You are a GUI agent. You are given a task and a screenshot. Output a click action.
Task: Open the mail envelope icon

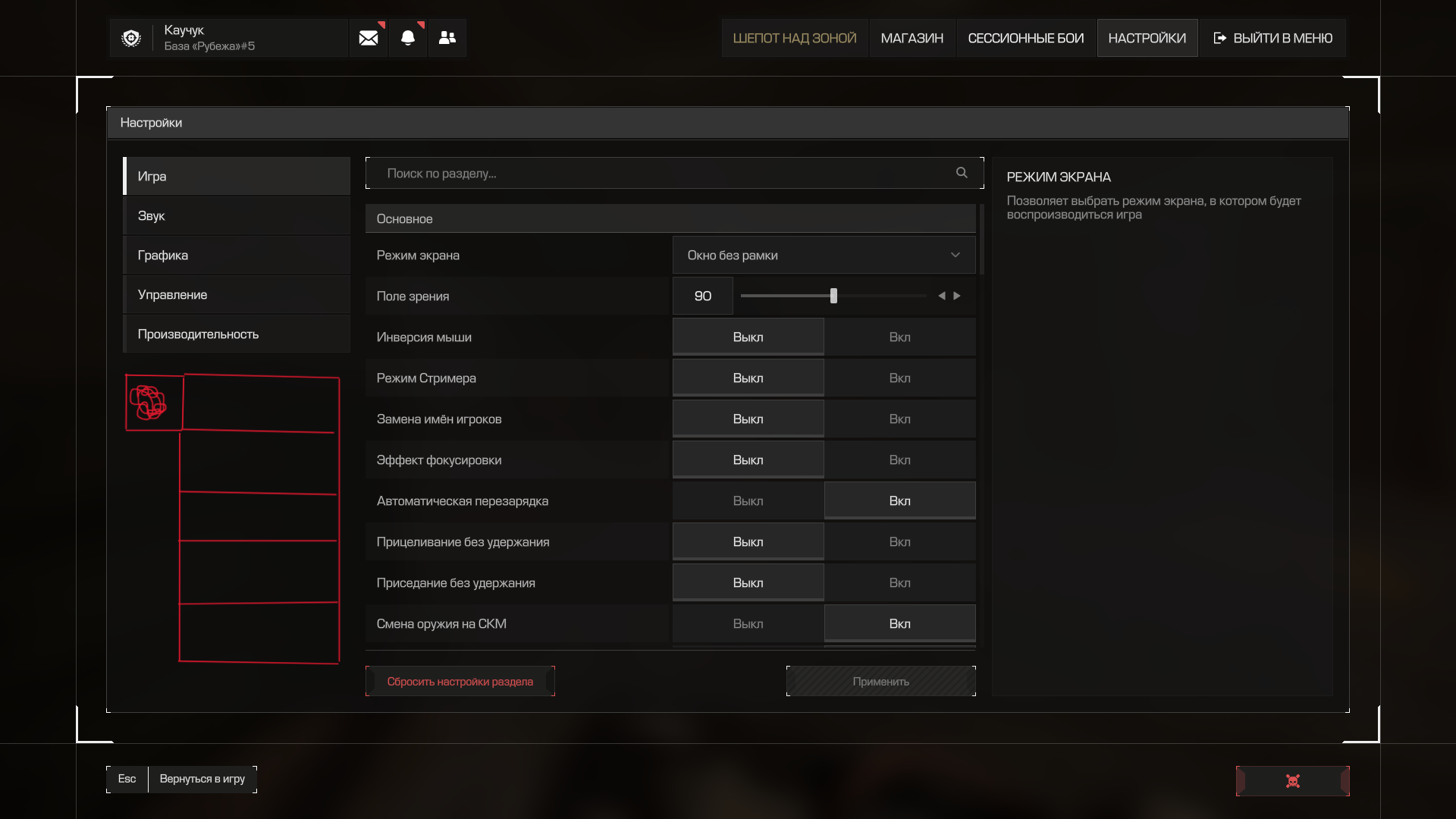click(369, 38)
